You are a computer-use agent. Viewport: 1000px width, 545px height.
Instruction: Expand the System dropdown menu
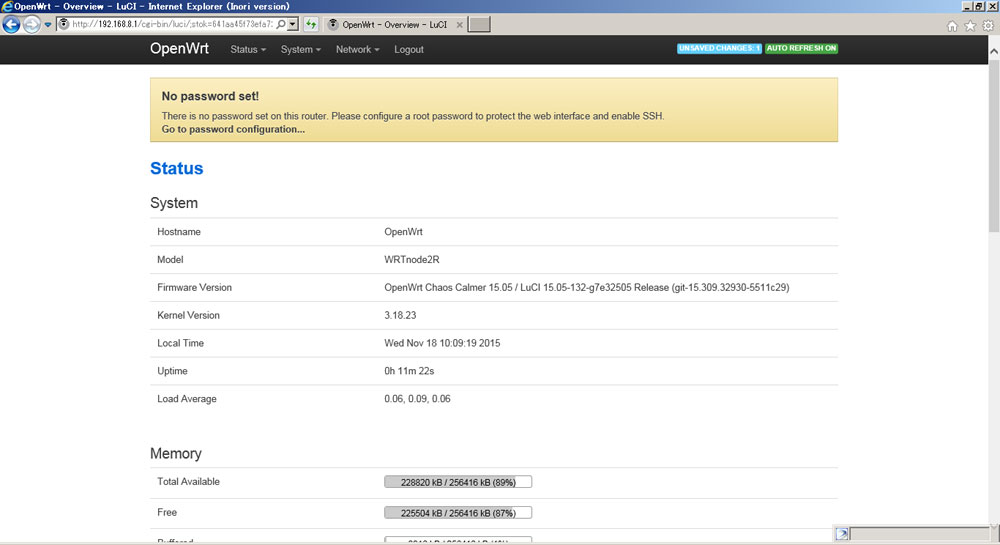click(x=300, y=49)
